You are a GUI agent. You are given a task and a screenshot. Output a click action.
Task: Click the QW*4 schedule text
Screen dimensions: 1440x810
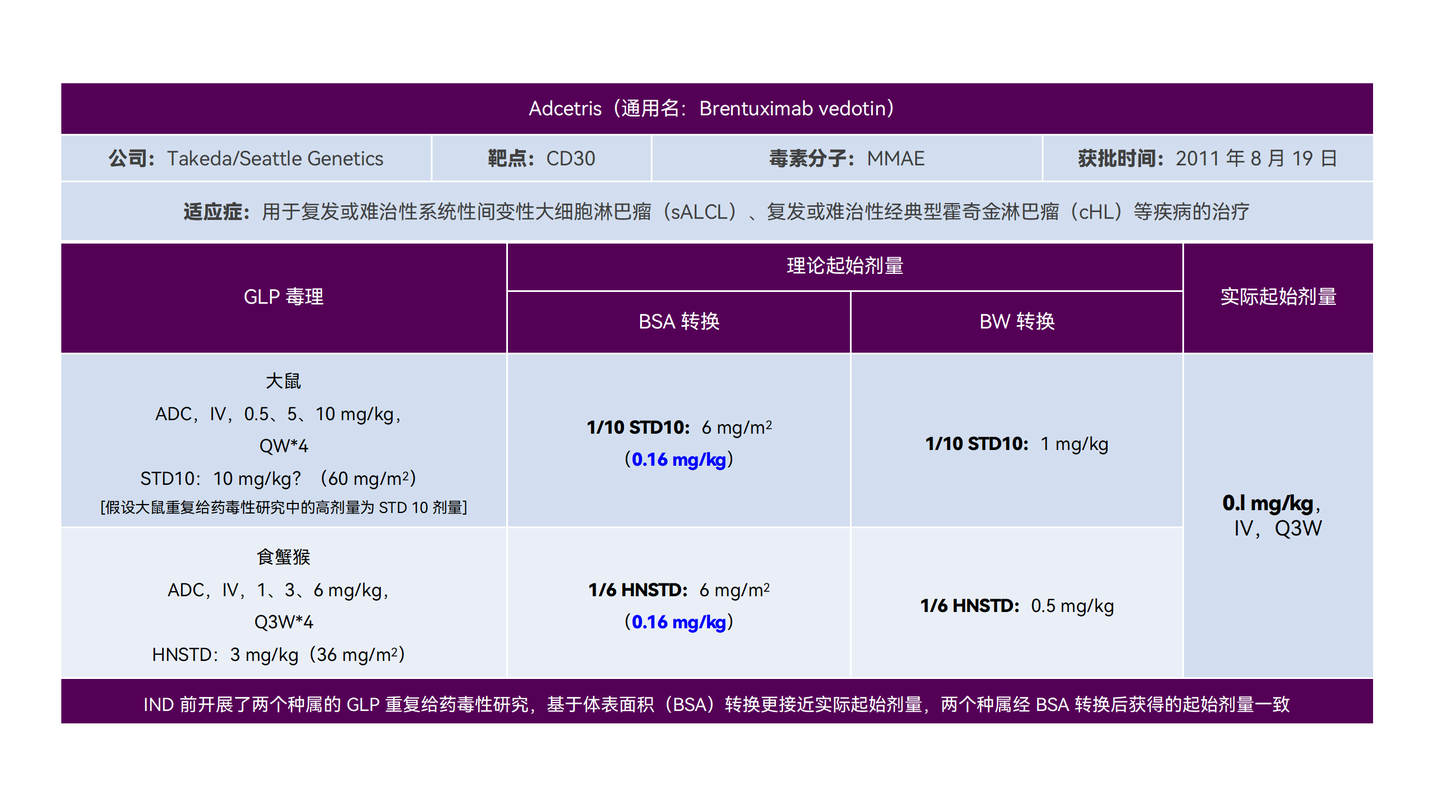(284, 446)
